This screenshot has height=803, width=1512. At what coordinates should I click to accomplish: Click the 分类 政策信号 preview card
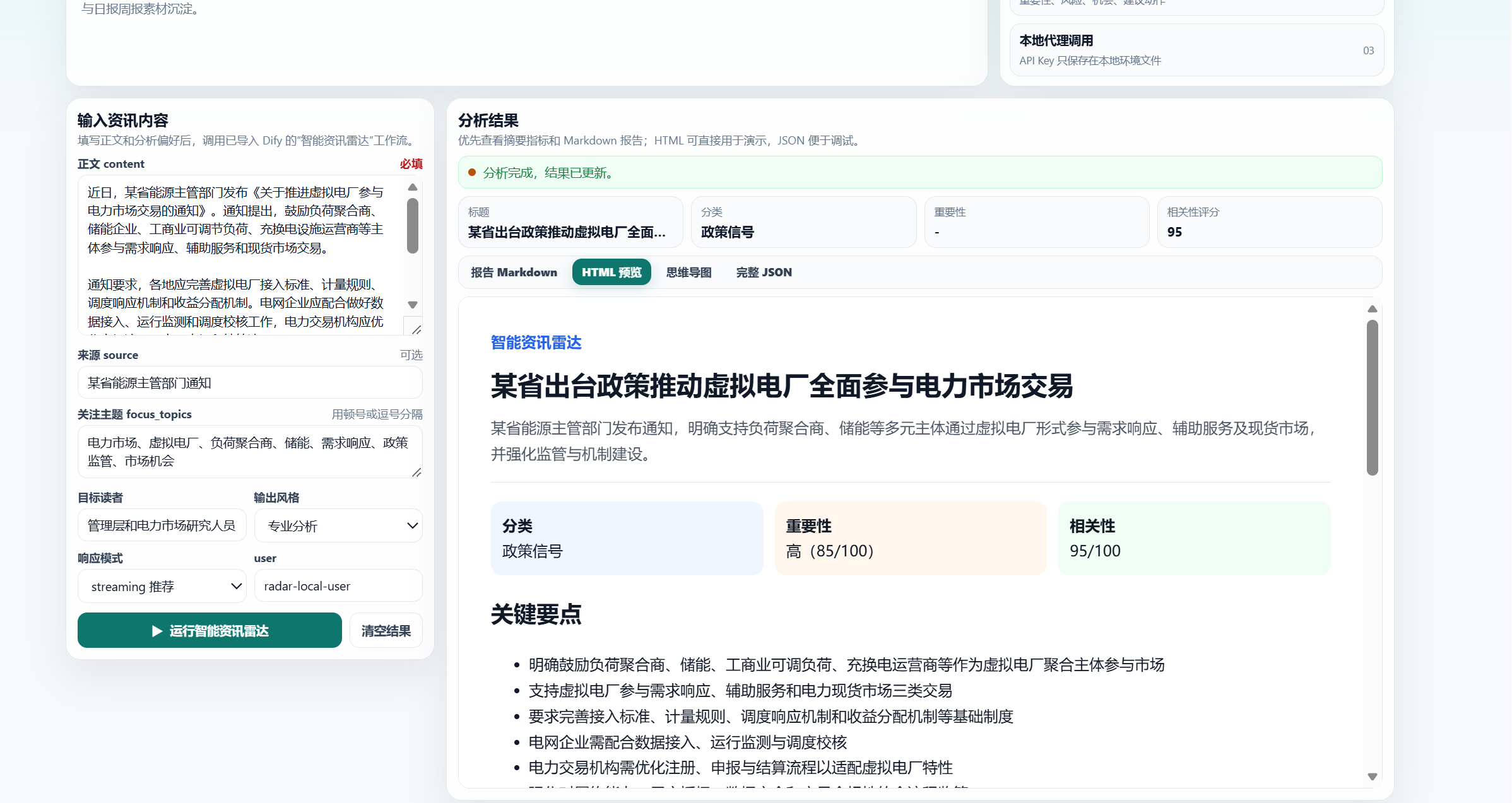[x=627, y=538]
